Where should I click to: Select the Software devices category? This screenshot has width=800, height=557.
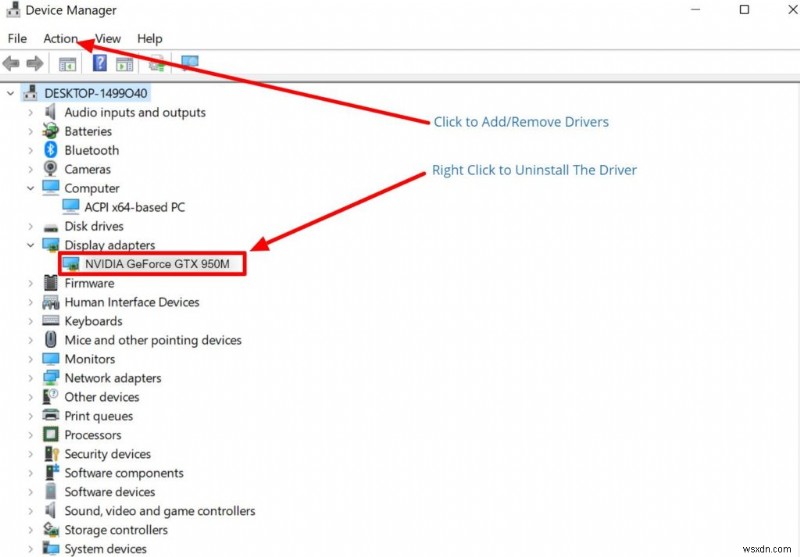110,492
